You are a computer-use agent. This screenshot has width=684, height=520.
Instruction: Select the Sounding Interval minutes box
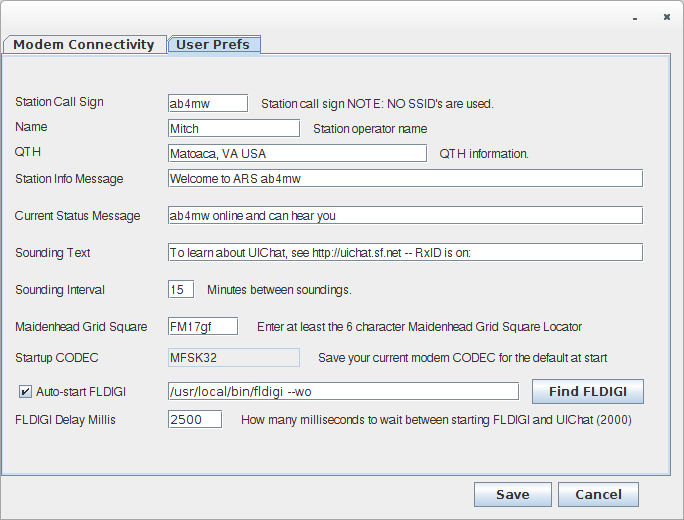[181, 289]
